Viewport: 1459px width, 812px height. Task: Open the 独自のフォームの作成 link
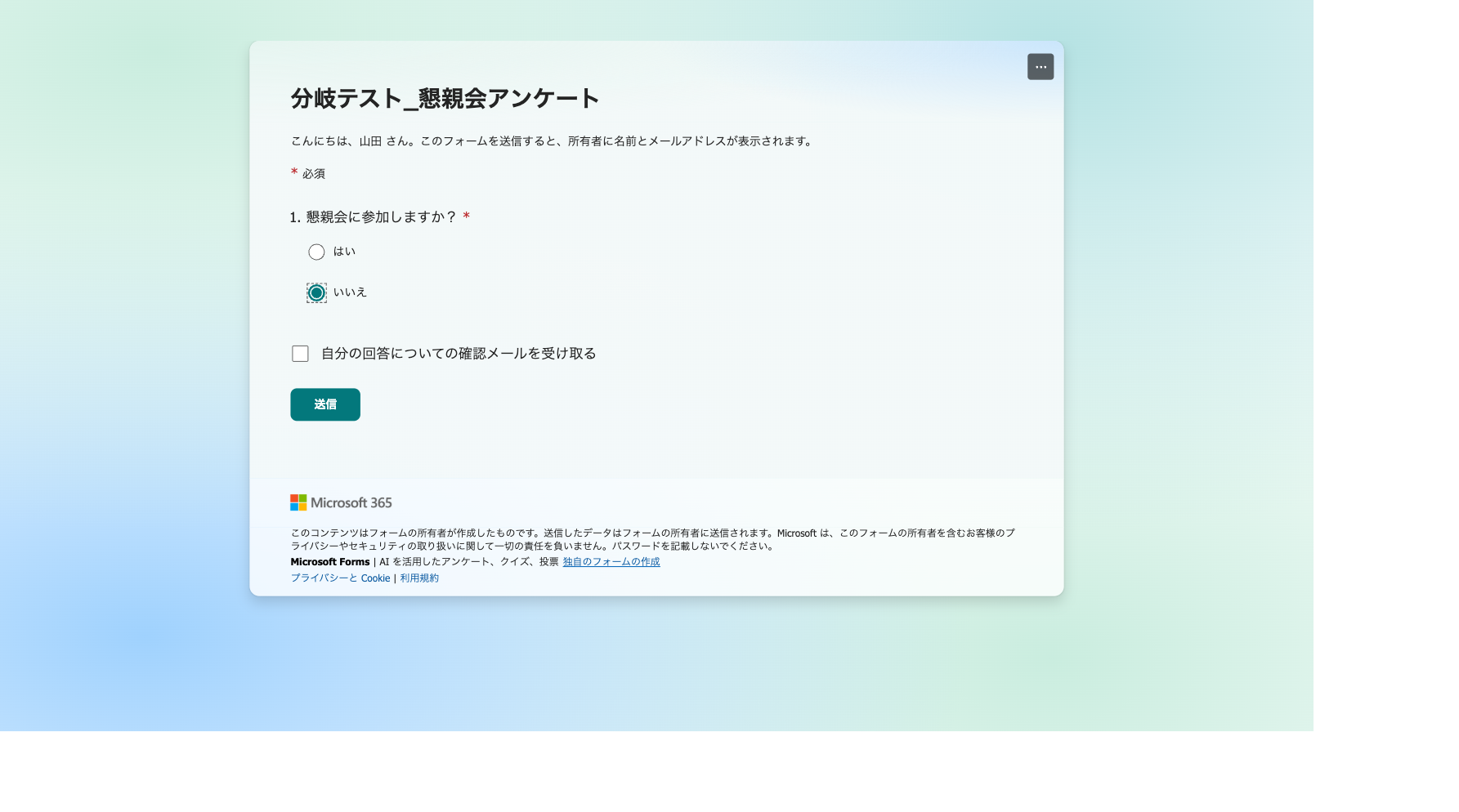tap(611, 562)
